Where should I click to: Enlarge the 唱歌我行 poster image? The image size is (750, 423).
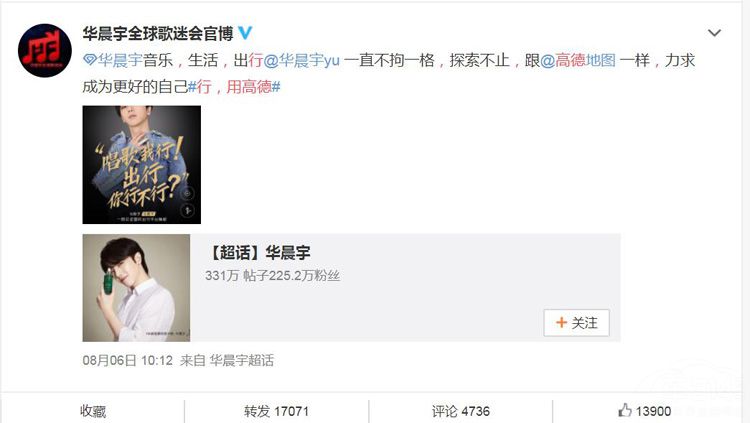(x=142, y=165)
